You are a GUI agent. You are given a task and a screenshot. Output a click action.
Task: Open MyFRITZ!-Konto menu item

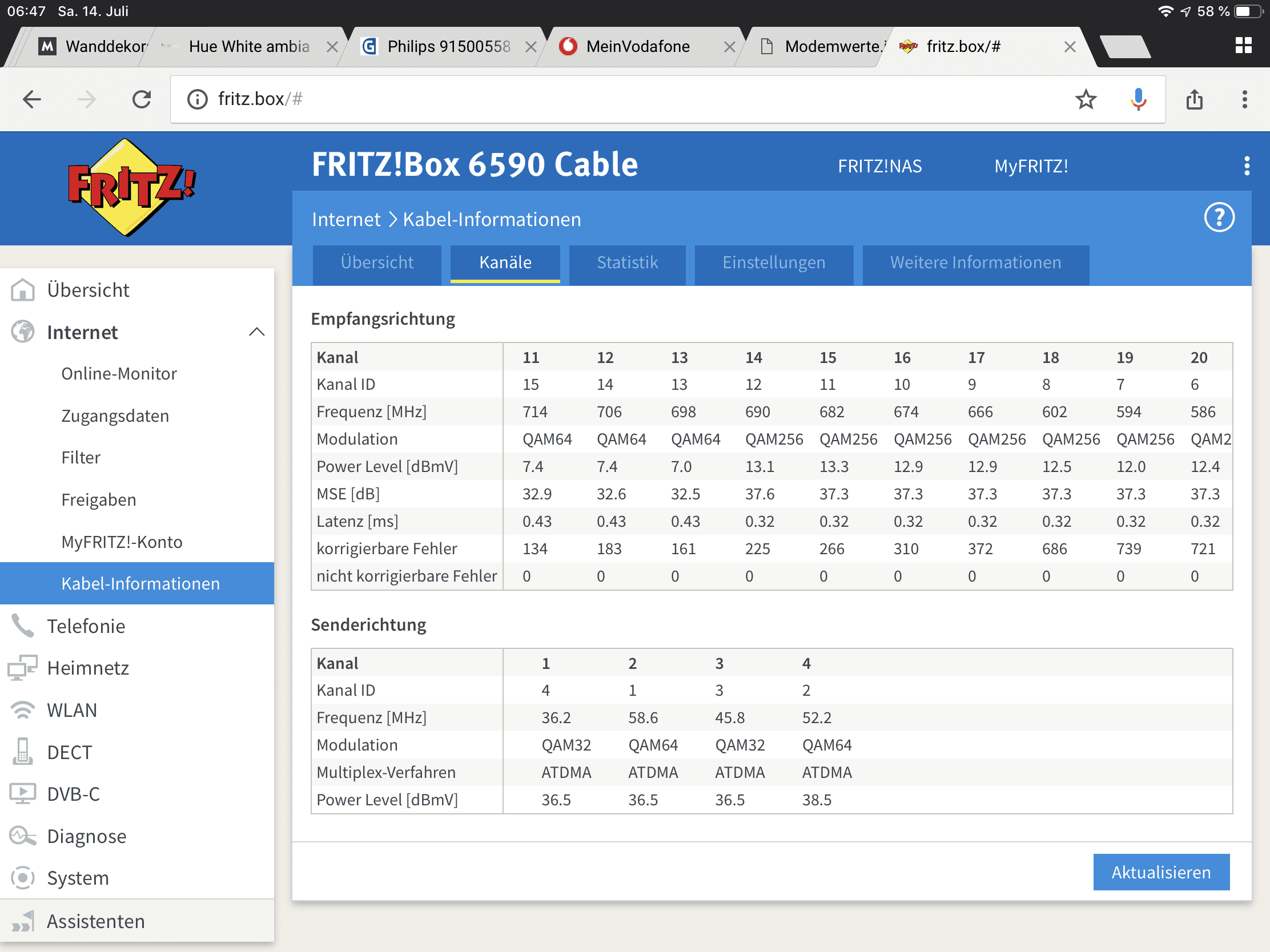point(122,542)
